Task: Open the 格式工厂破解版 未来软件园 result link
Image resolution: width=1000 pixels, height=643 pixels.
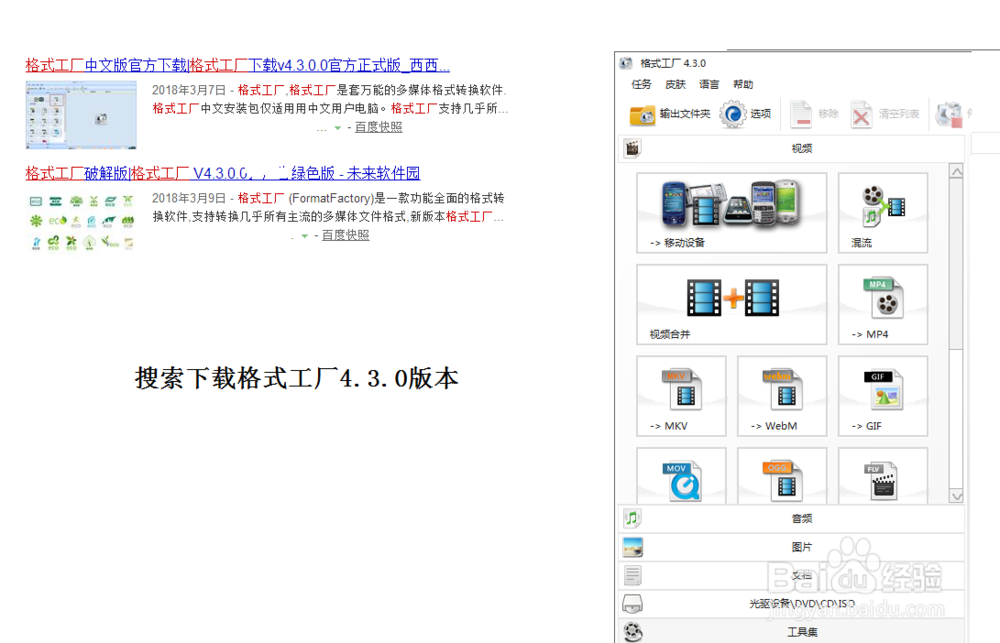Action: pyautogui.click(x=223, y=173)
